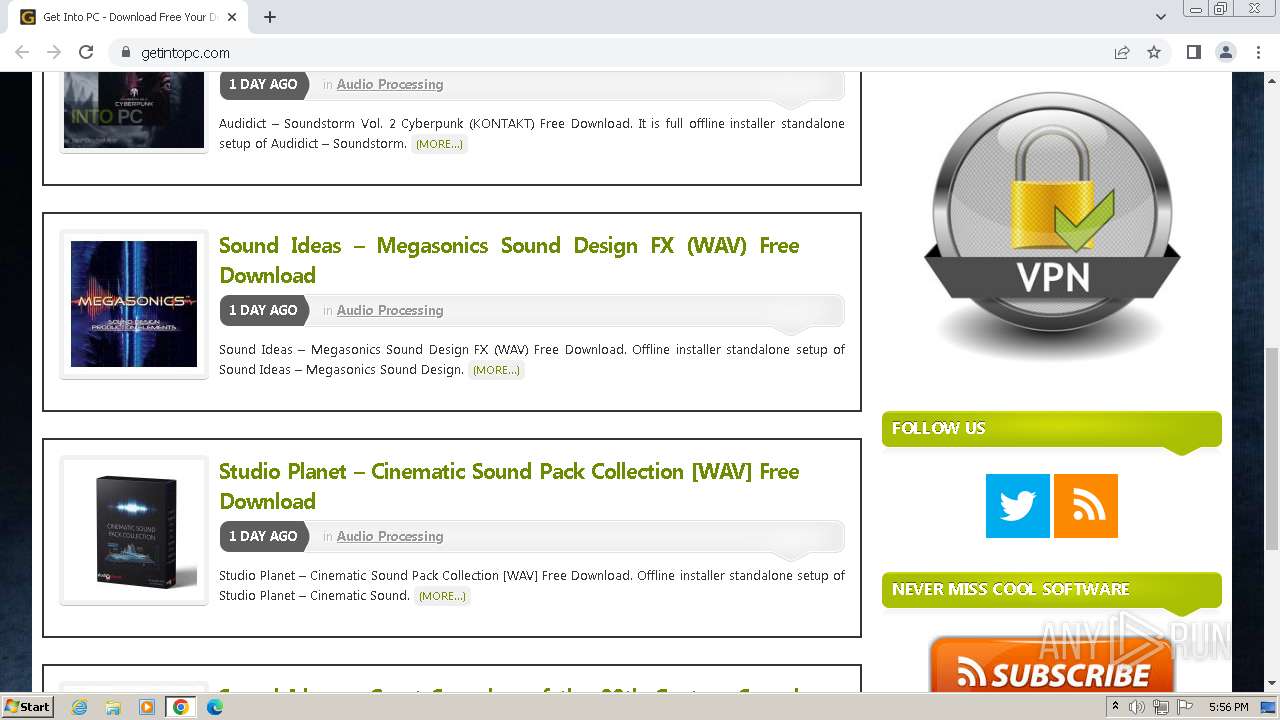Open the Chrome profile menu
The height and width of the screenshot is (720, 1280).
point(1226,53)
